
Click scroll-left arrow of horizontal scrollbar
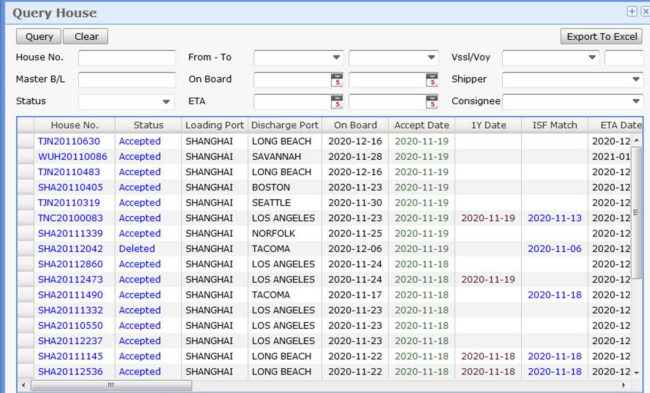point(24,385)
